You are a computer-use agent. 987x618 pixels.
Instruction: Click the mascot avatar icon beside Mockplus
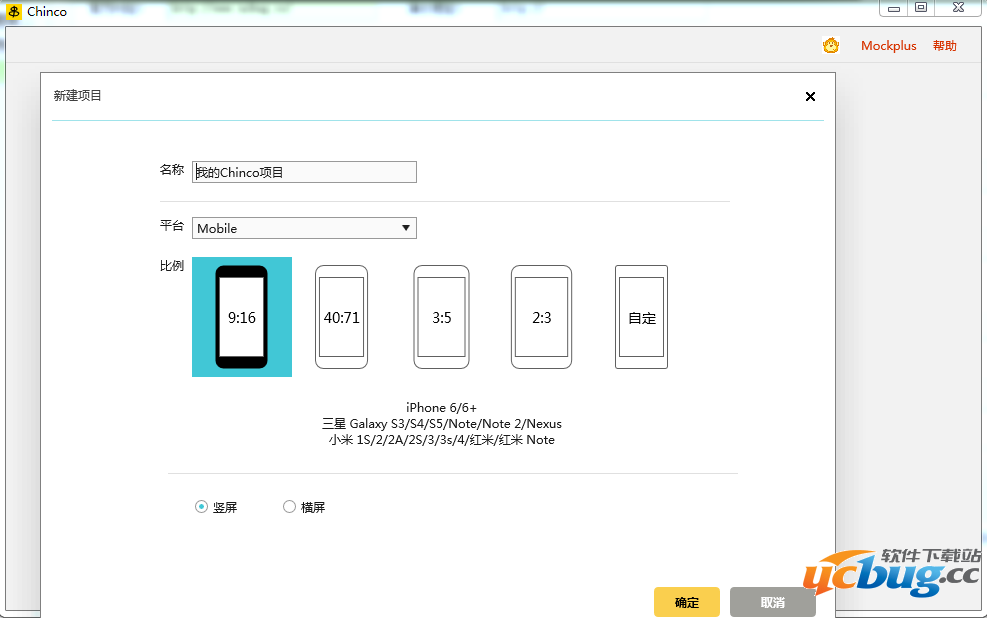(x=831, y=45)
